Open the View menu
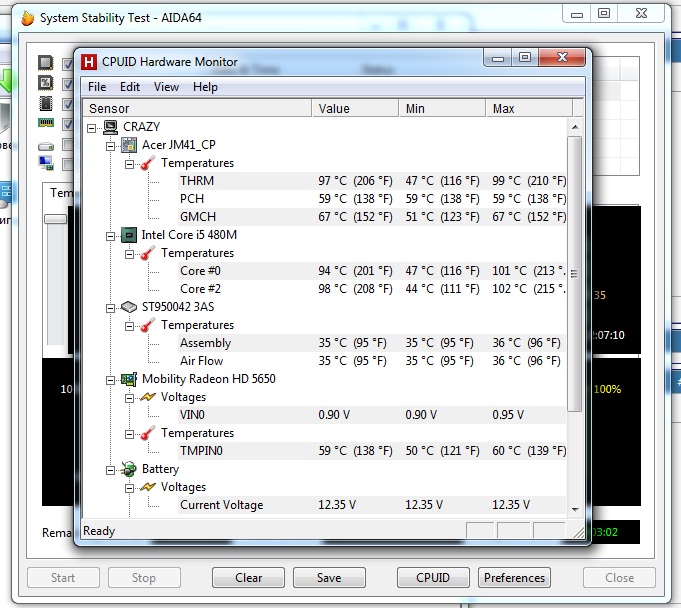Screen dimensions: 681x608 (166, 87)
